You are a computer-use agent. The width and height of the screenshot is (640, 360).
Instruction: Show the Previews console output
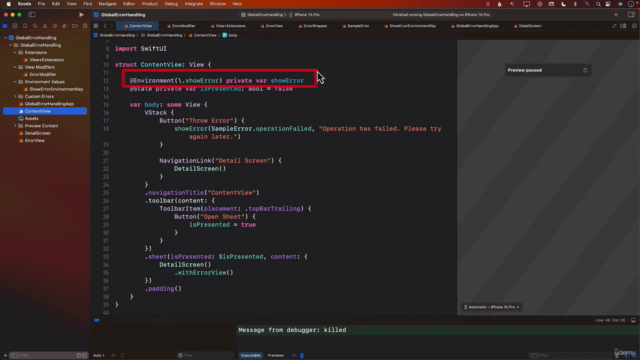tap(276, 356)
